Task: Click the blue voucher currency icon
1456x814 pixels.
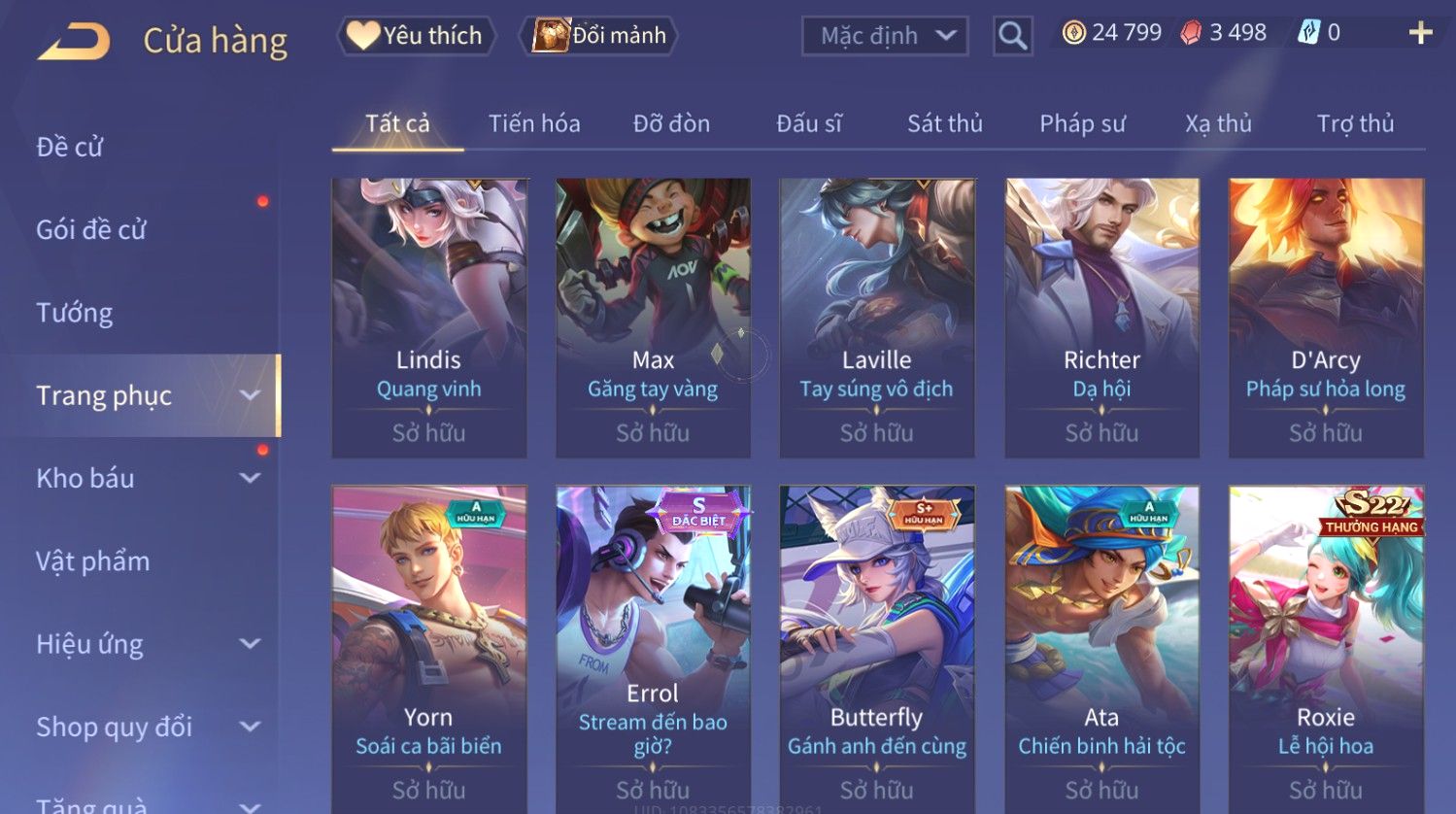Action: point(1308,33)
